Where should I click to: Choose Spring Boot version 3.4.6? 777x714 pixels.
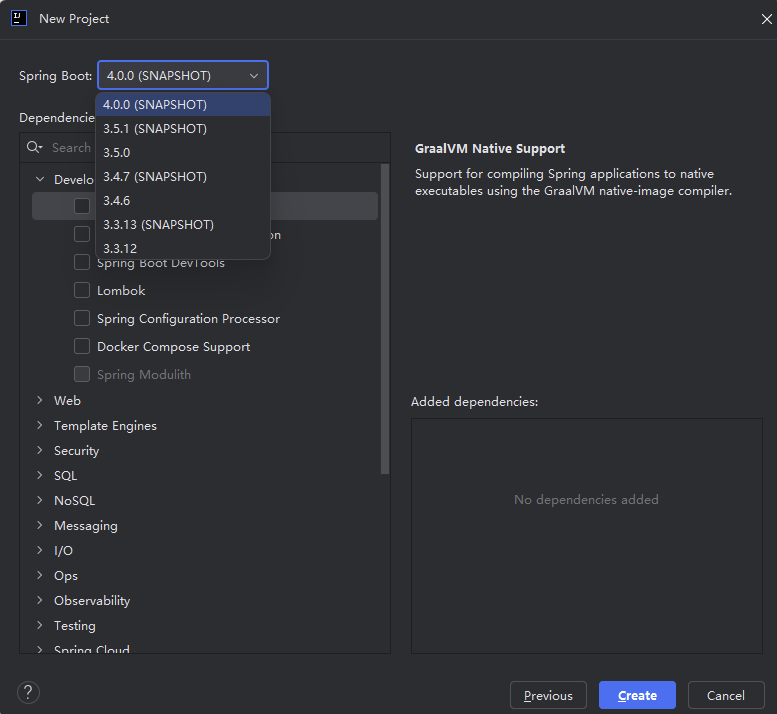[x=183, y=201]
